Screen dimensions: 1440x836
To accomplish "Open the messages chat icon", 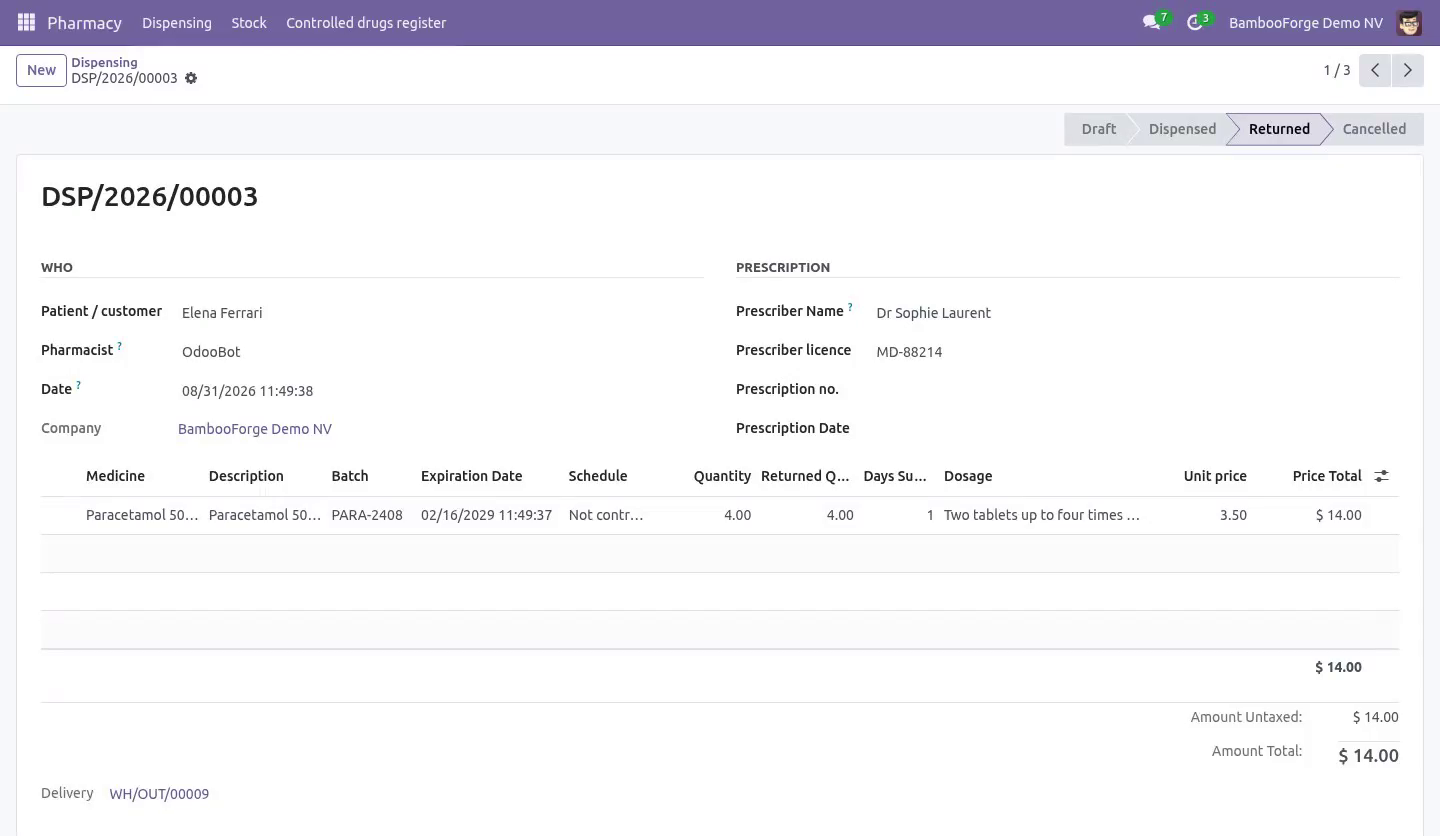I will [1151, 22].
